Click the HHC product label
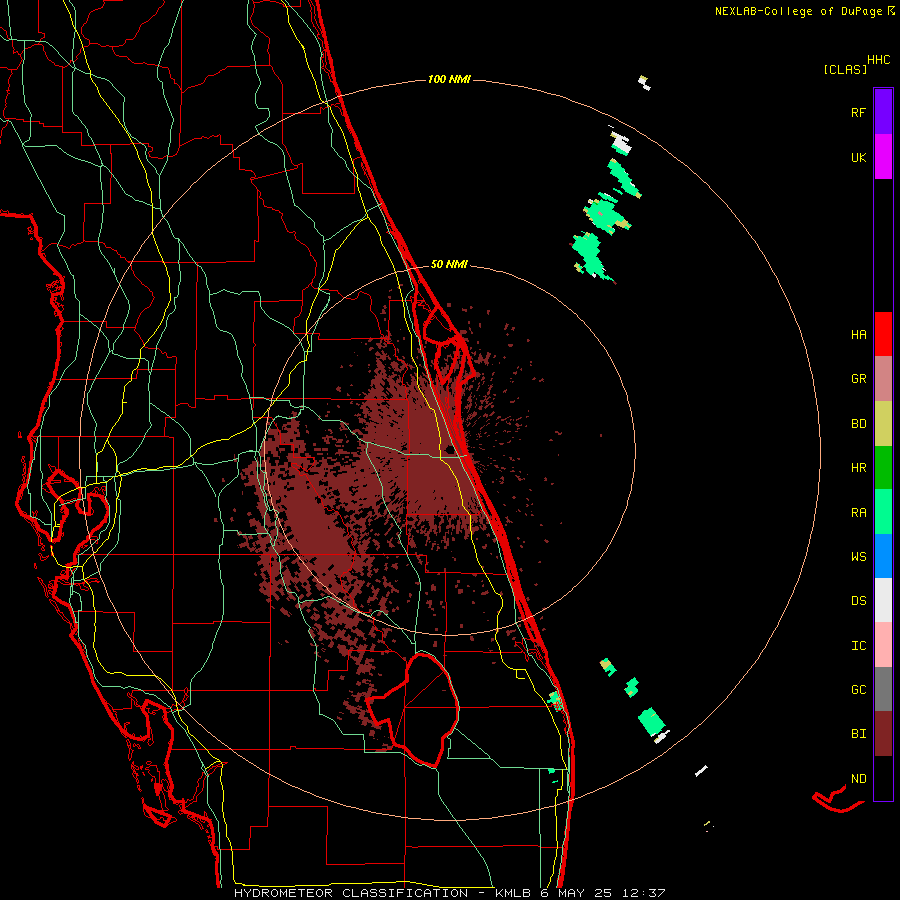 pyautogui.click(x=879, y=60)
